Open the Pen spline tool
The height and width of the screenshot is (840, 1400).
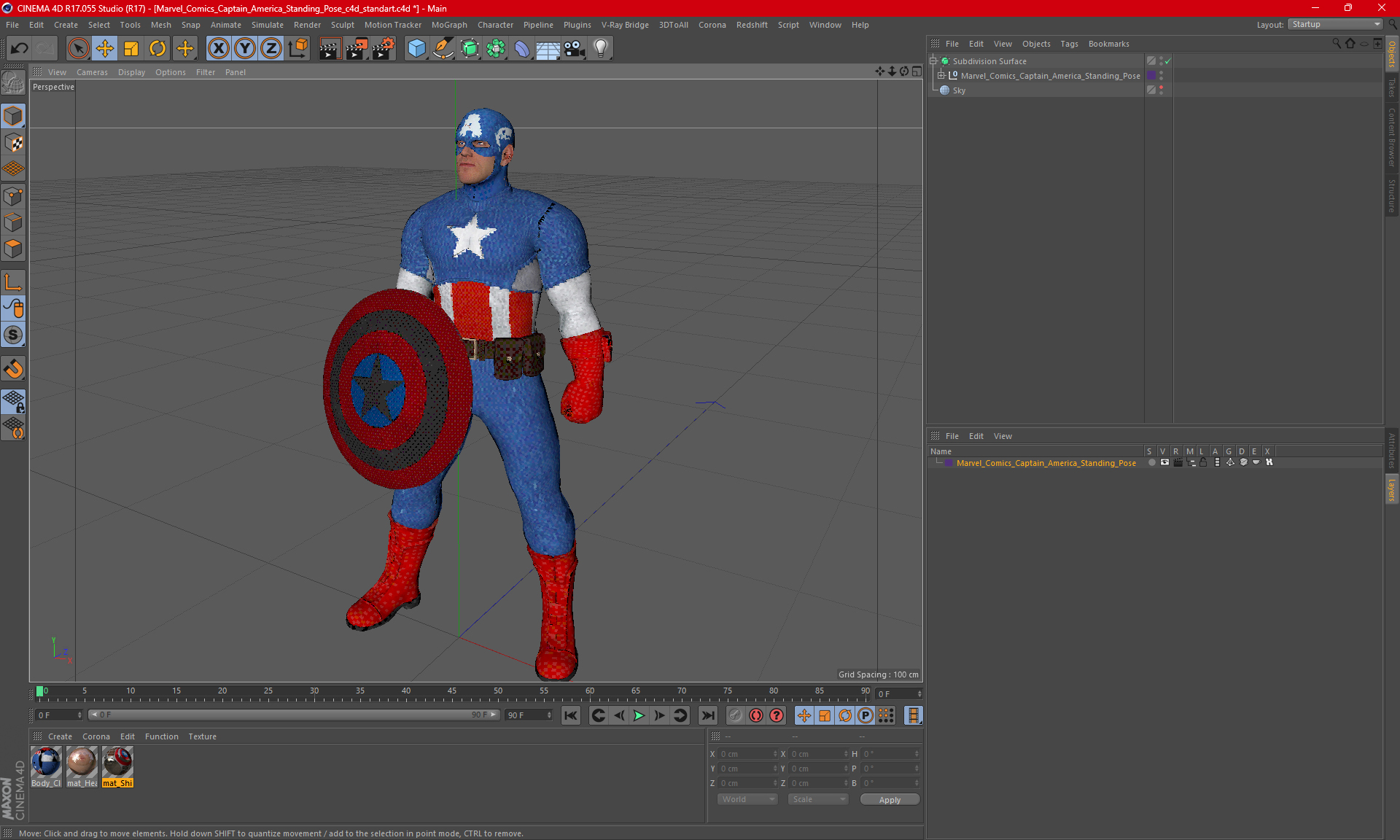tap(443, 49)
